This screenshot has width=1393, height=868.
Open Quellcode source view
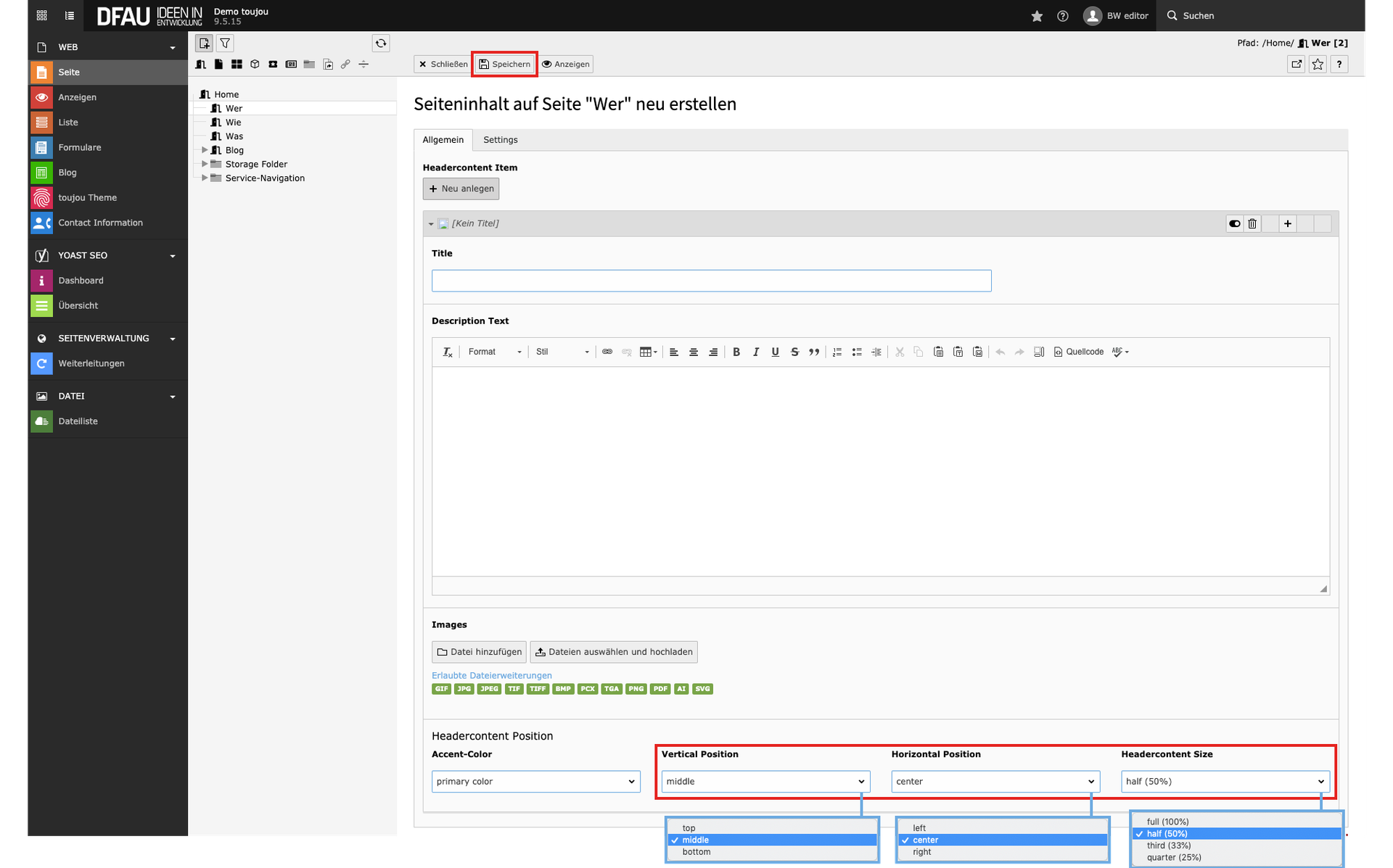tap(1079, 352)
